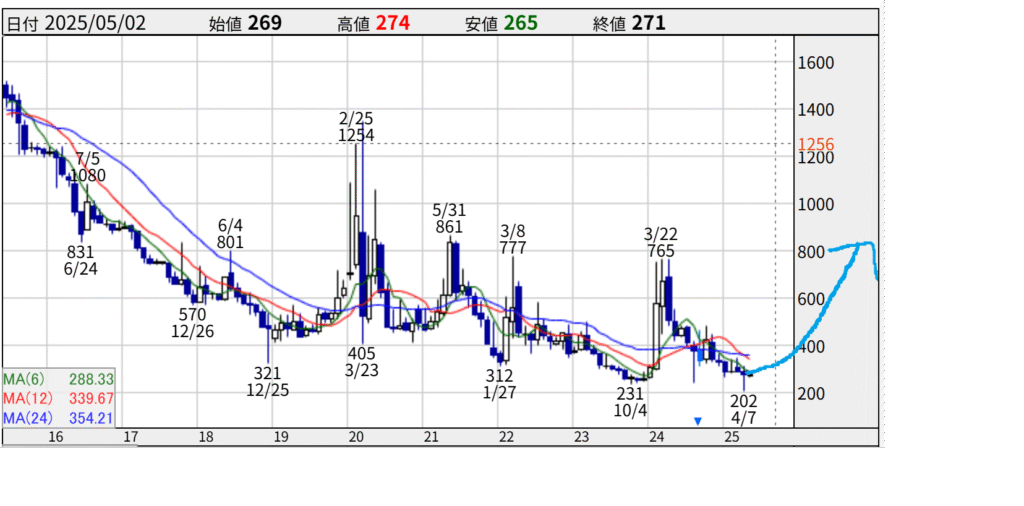1024x506 pixels.
Task: Click the 202 4/7 low label
Action: coord(745,409)
